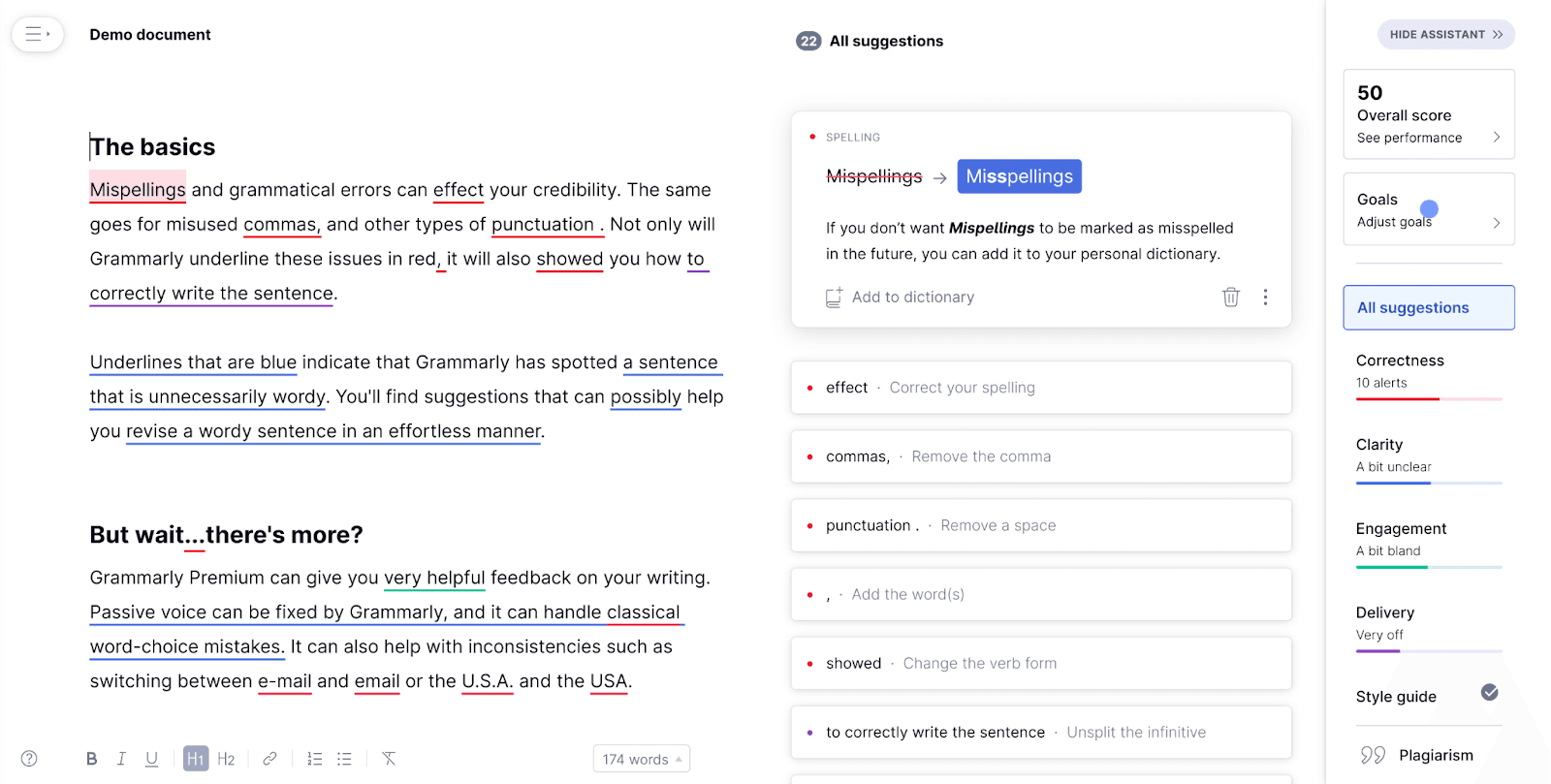Toggle the Style guide checkmark
Viewport: 1551px width, 784px height.
(1489, 691)
